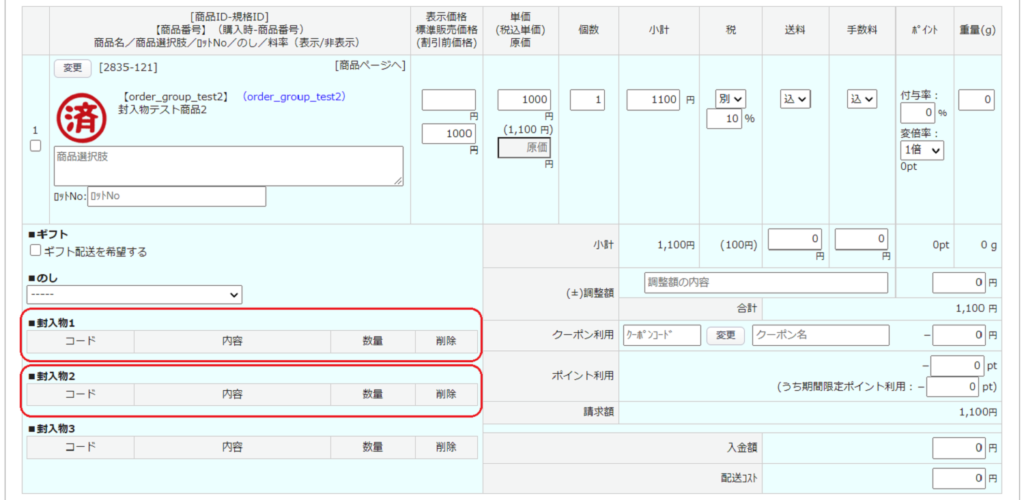Focus the 入金額 amount field
The image size is (1024, 500).
coord(959,447)
